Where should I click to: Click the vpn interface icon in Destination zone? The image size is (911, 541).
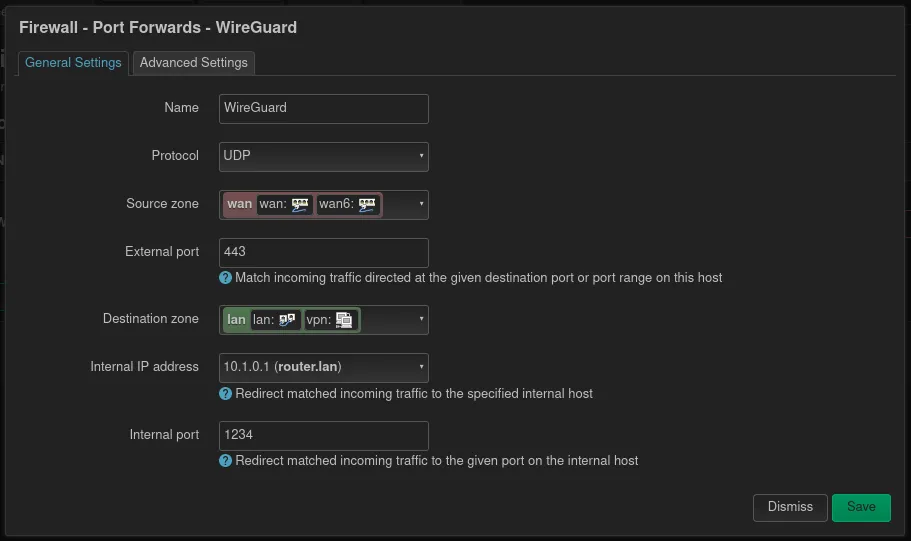[344, 320]
